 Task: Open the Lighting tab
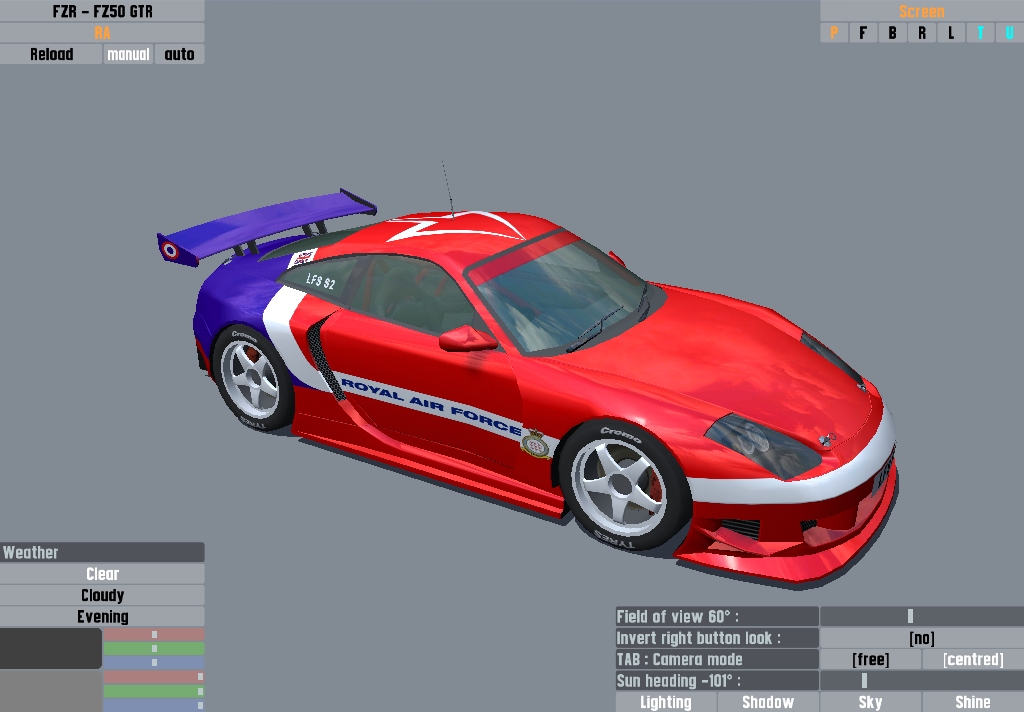point(666,702)
